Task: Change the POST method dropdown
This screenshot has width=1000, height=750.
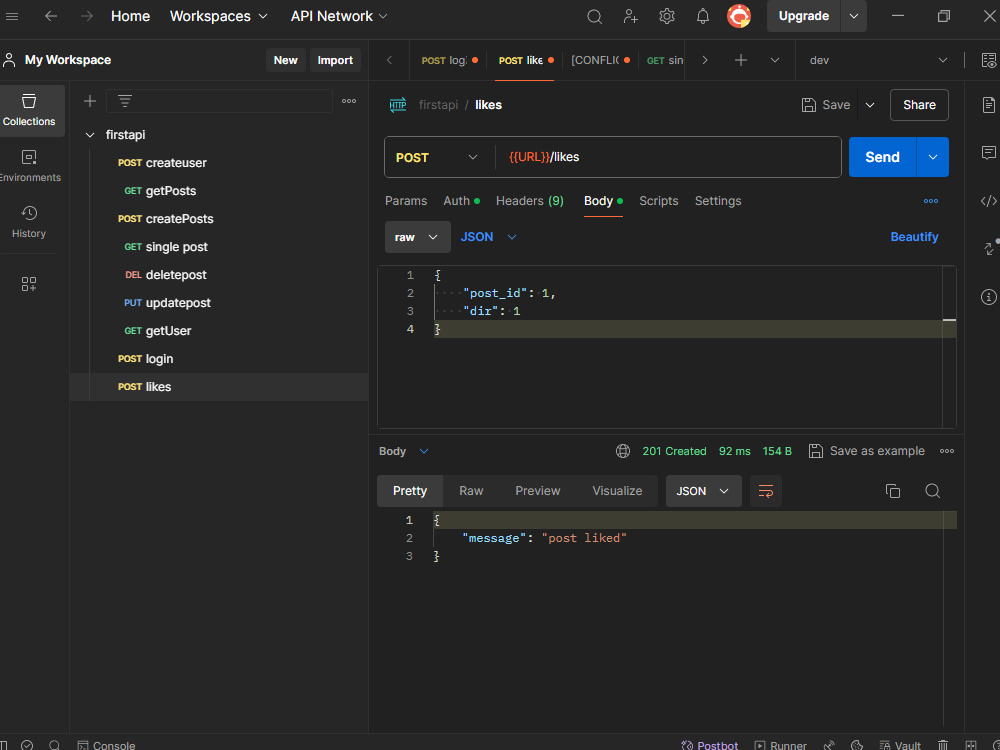Action: [437, 157]
